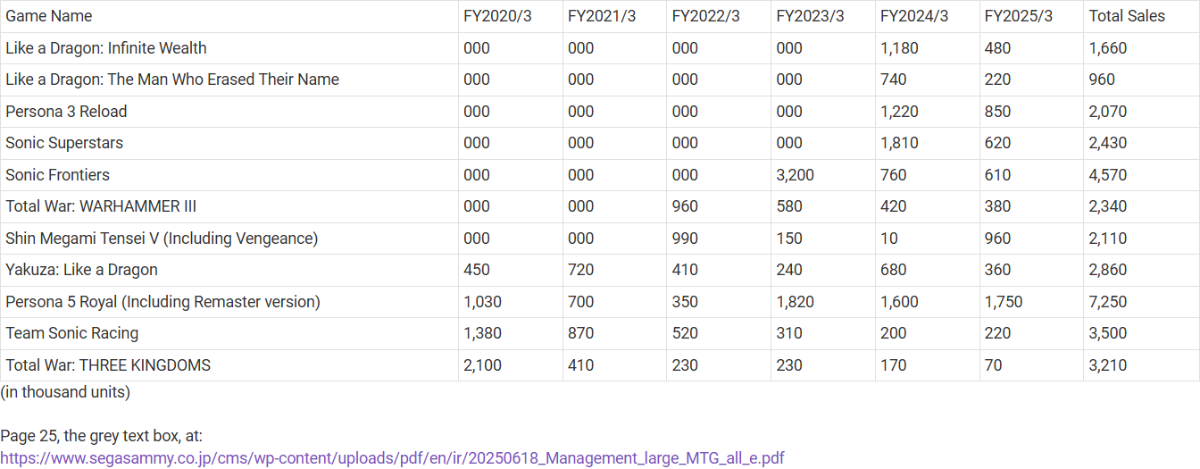Select Total War: WARHAMMER III cell
This screenshot has width=1200, height=469.
101,207
